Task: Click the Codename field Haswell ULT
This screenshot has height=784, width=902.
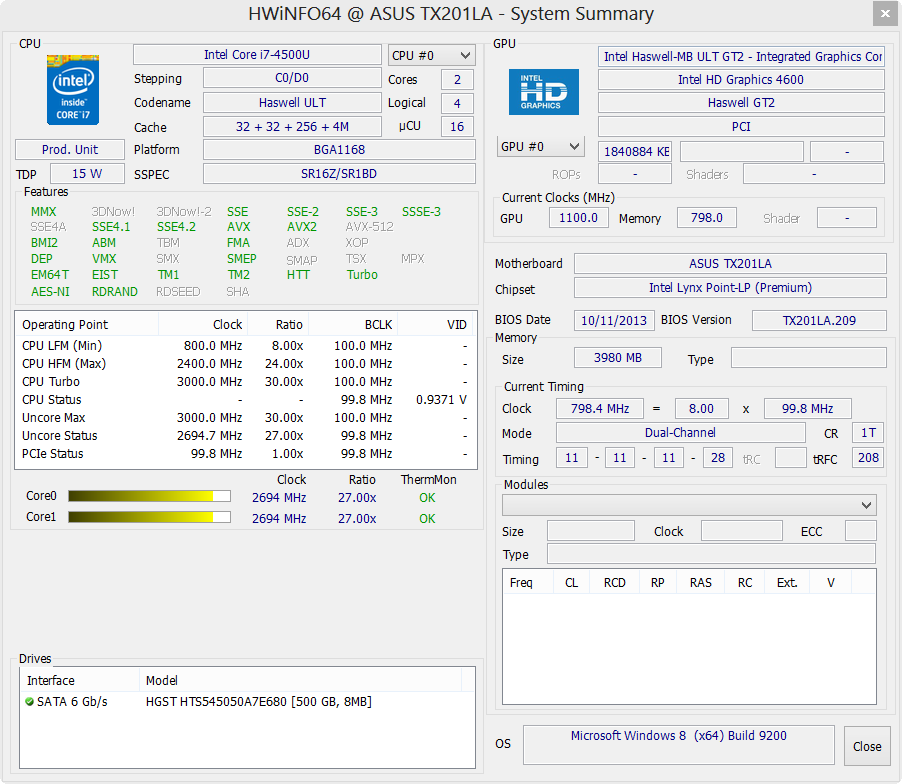Action: [292, 102]
